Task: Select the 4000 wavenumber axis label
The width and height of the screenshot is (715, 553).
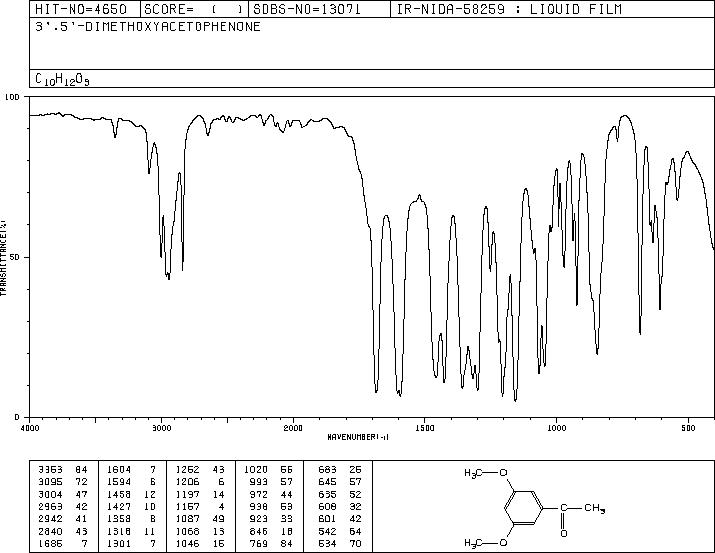Action: click(30, 428)
